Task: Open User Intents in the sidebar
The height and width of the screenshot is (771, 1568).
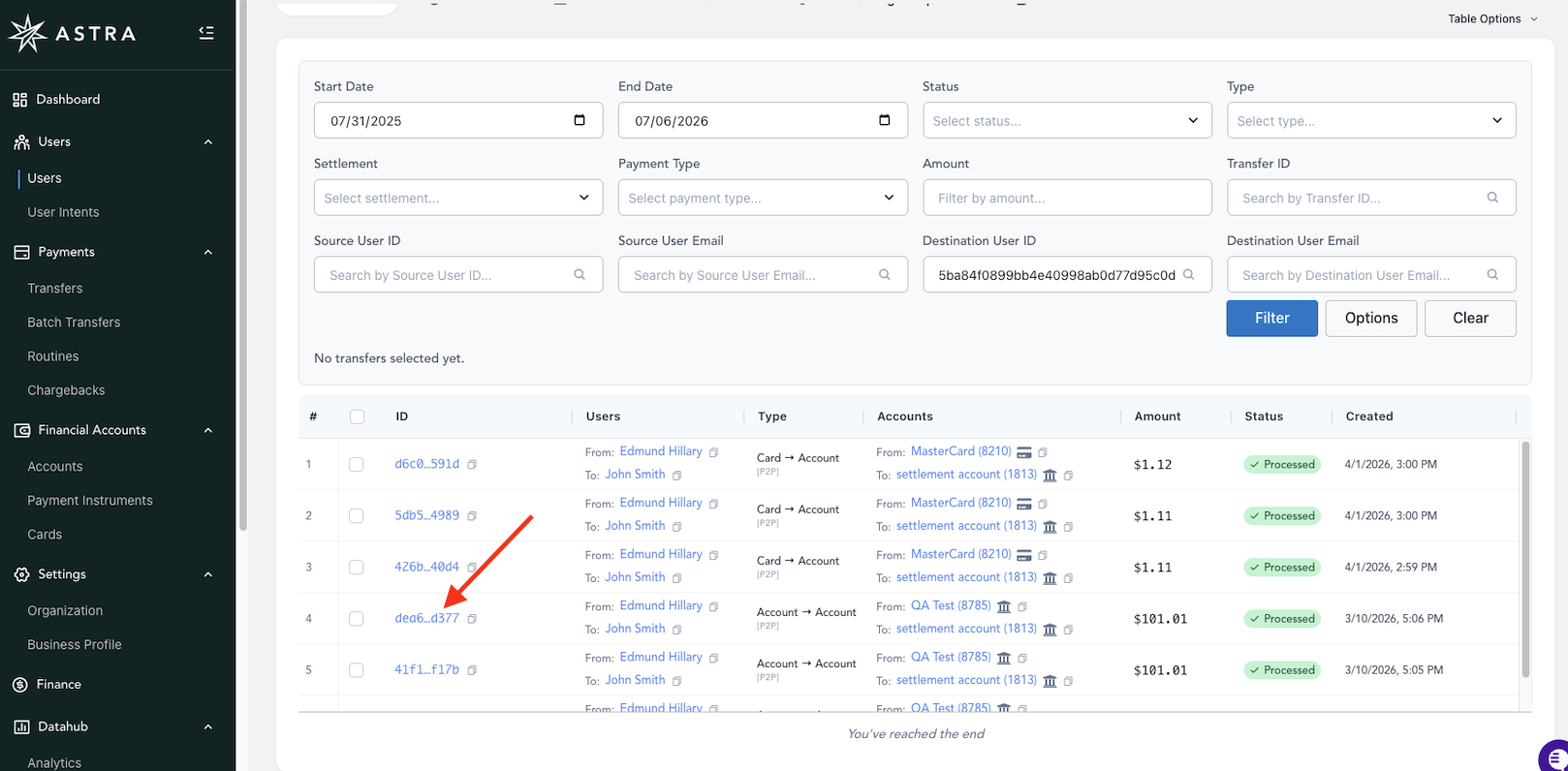Action: pyautogui.click(x=63, y=212)
